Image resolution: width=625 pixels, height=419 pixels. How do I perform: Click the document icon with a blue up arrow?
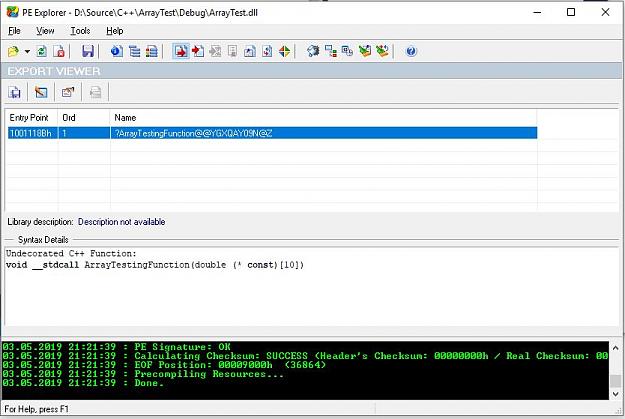(x=250, y=51)
